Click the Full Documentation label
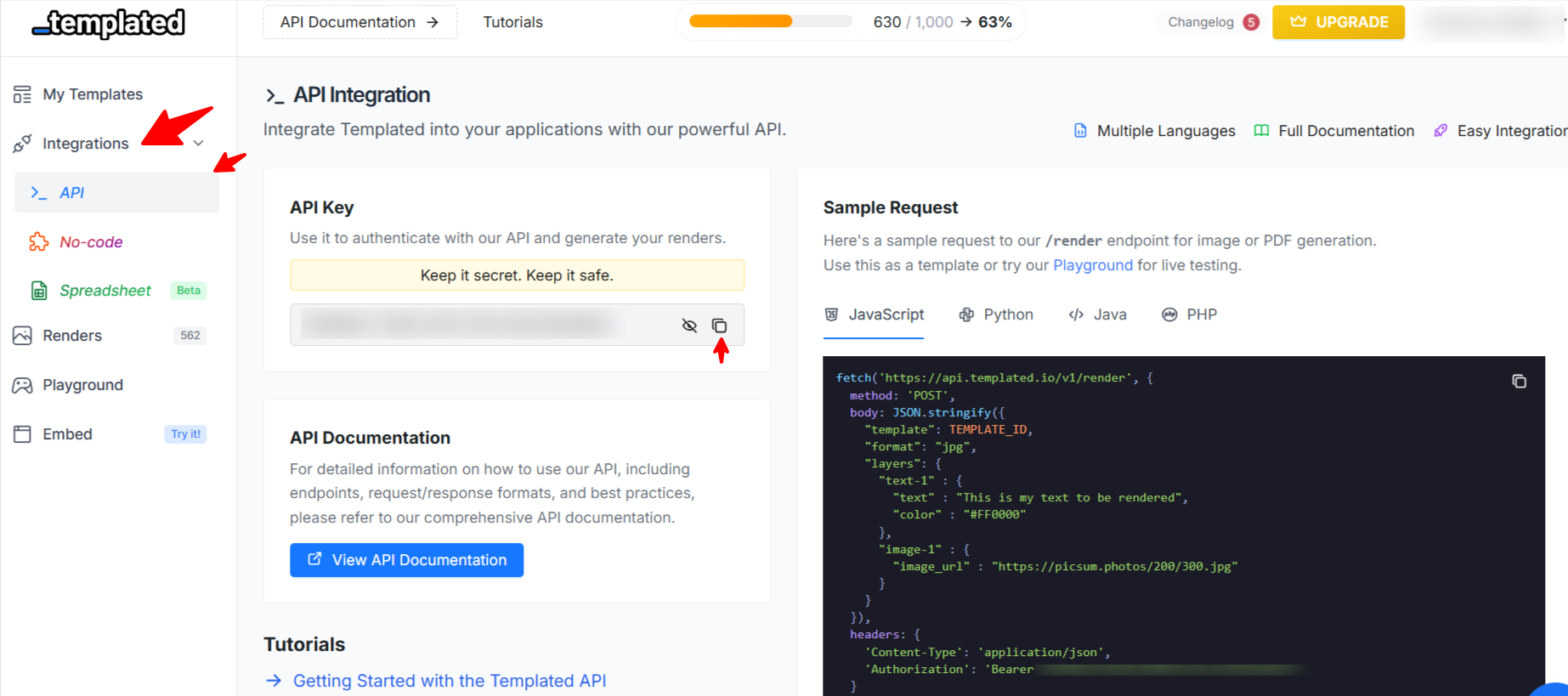 pyautogui.click(x=1346, y=131)
